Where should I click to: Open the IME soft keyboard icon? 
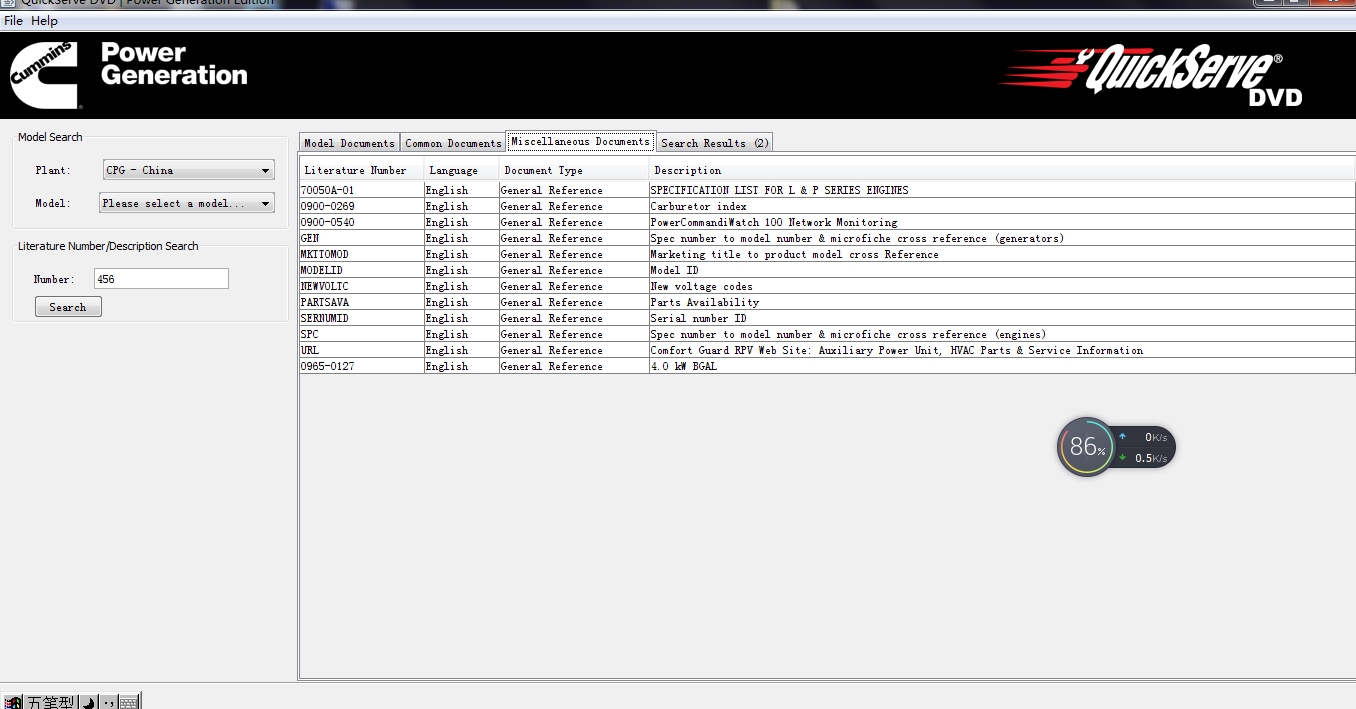(128, 702)
